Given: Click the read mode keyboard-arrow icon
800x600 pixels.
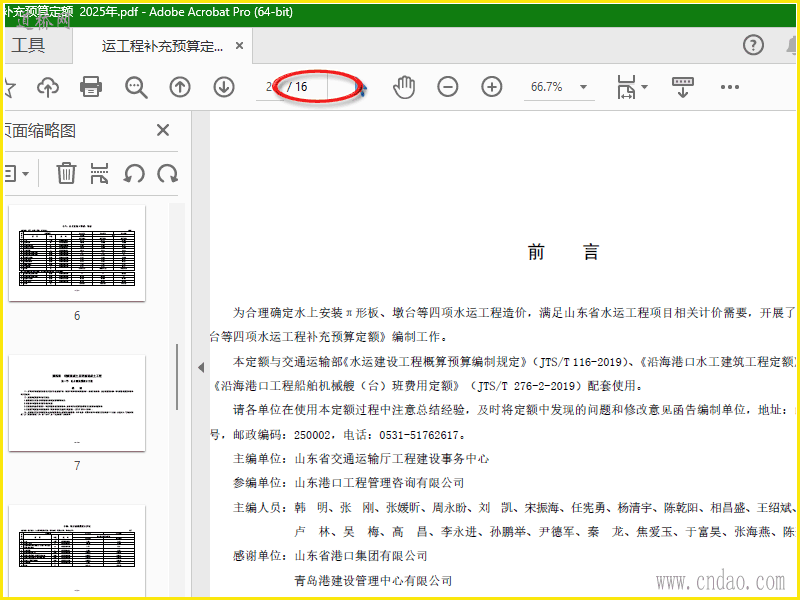Looking at the screenshot, I should pos(683,87).
